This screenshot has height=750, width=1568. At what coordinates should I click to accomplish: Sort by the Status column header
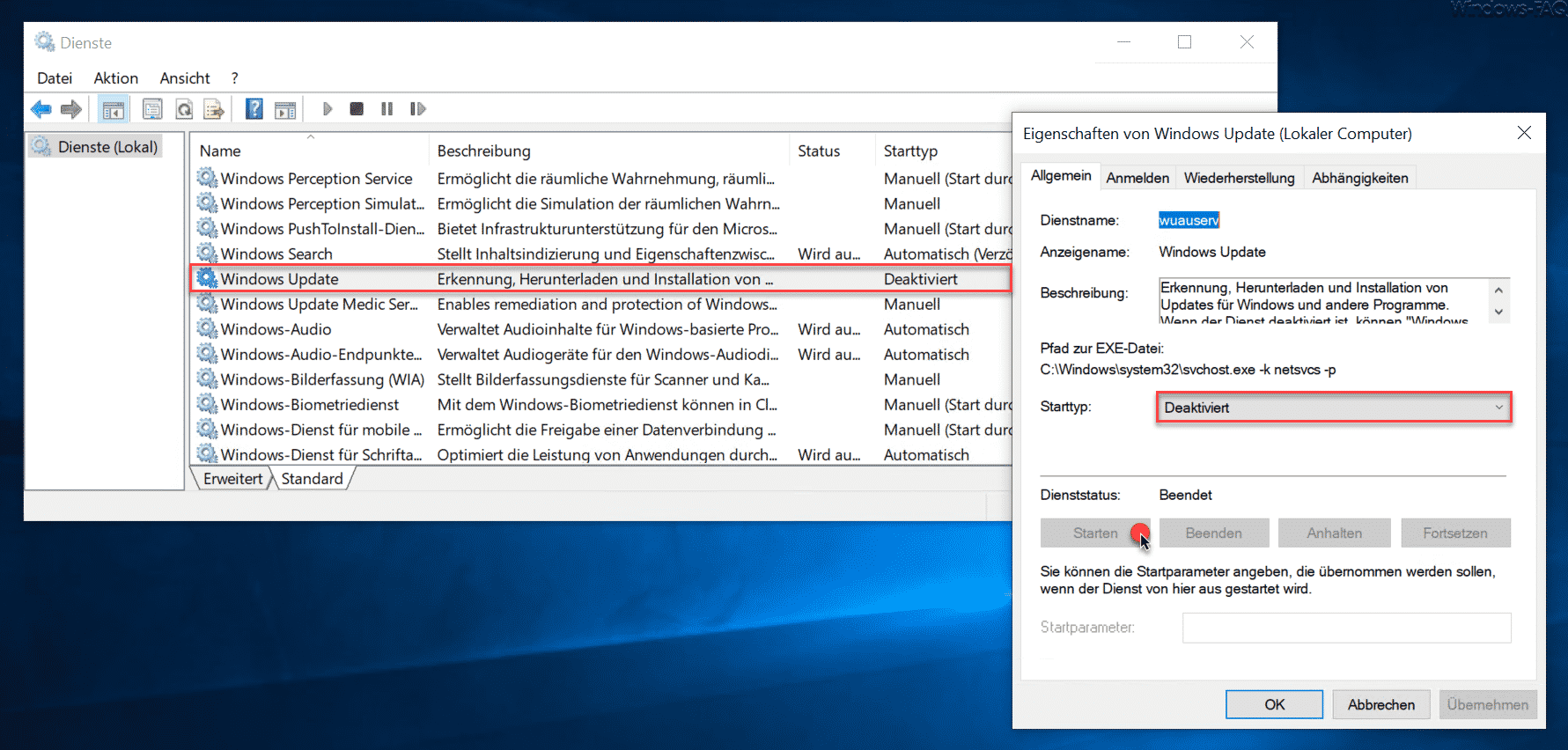pyautogui.click(x=832, y=151)
